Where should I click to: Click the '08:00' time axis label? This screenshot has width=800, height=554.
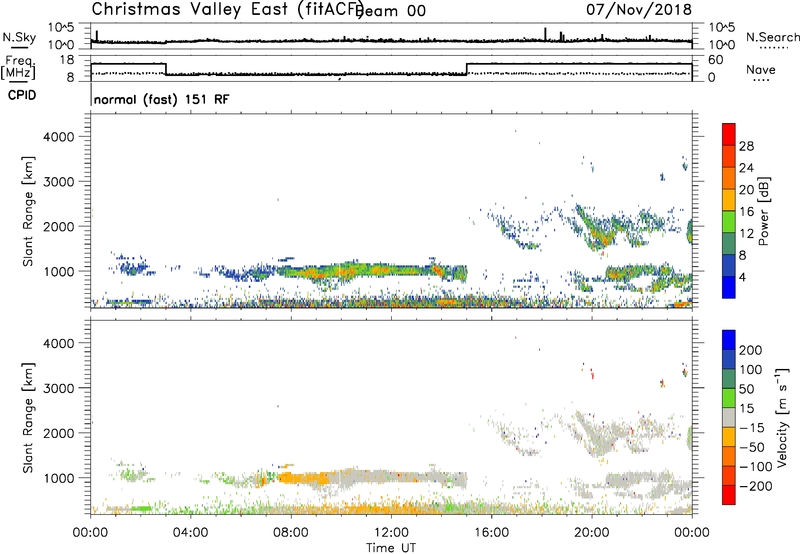tap(291, 533)
